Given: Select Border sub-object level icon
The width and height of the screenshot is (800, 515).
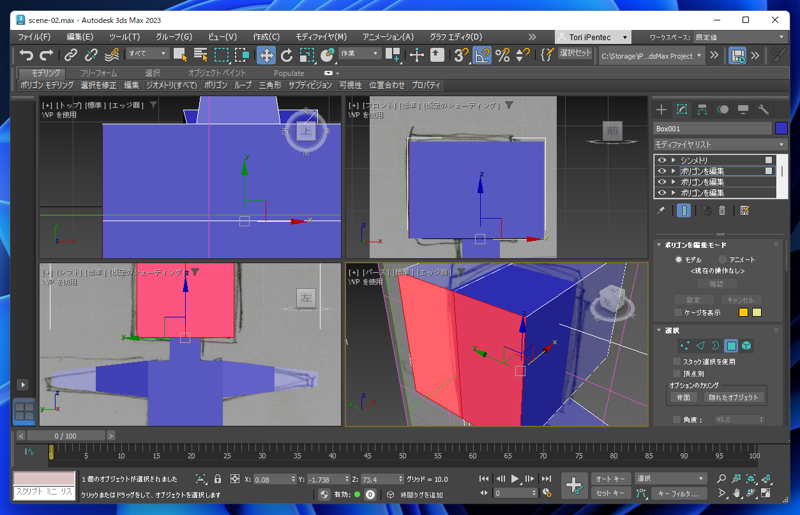Looking at the screenshot, I should (715, 346).
